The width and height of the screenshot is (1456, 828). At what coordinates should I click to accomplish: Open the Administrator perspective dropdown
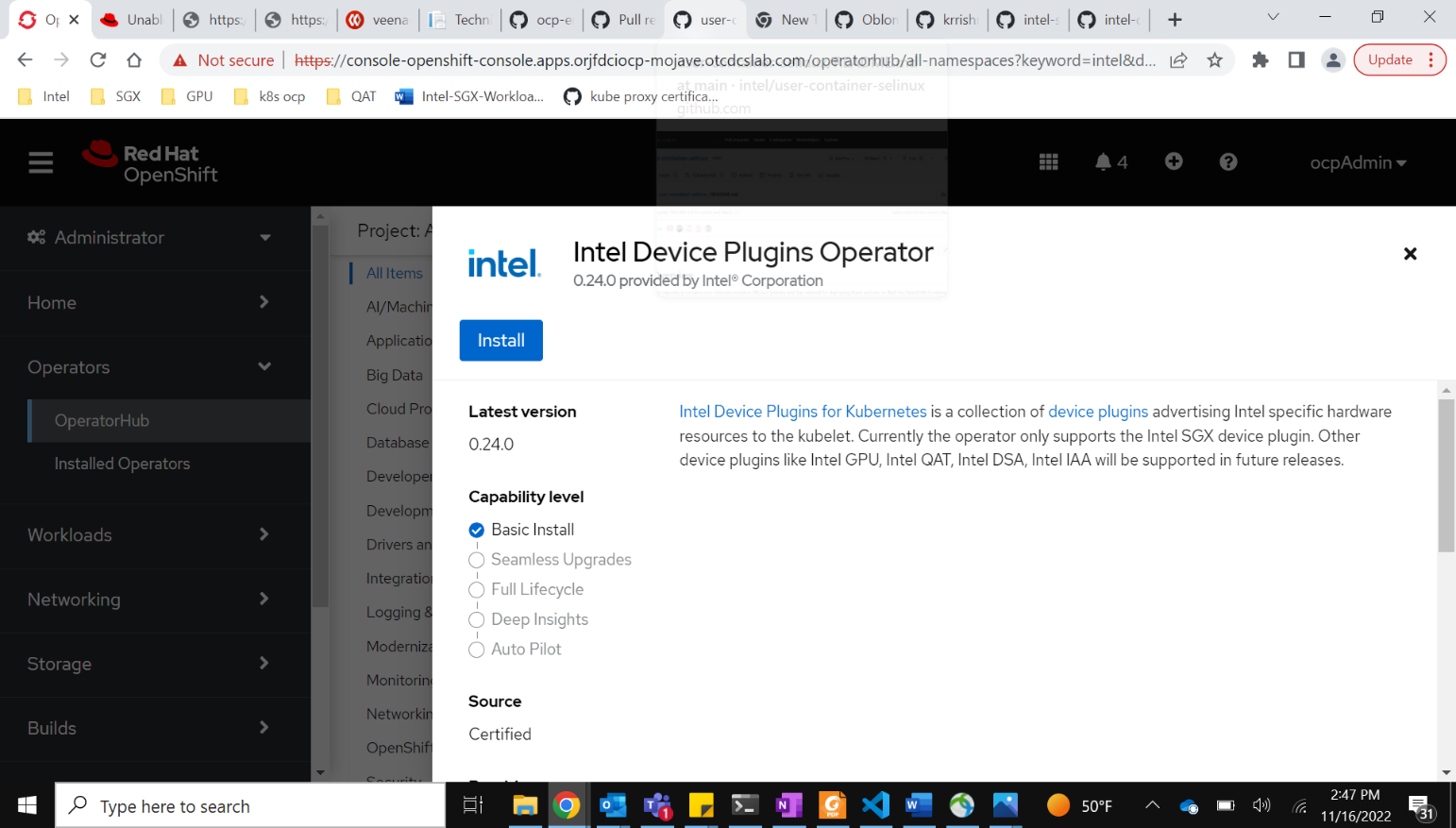151,238
